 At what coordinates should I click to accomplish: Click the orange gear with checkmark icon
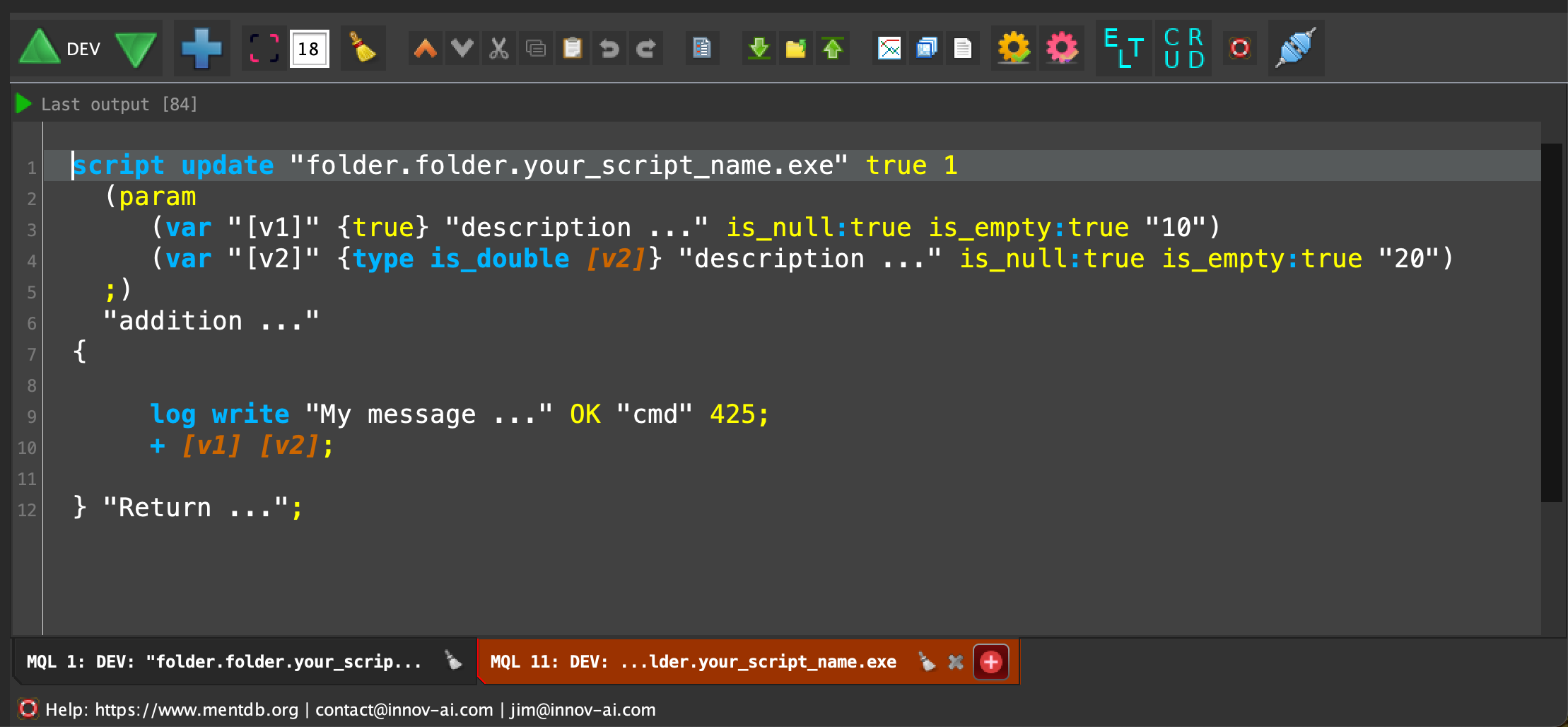click(x=1013, y=49)
